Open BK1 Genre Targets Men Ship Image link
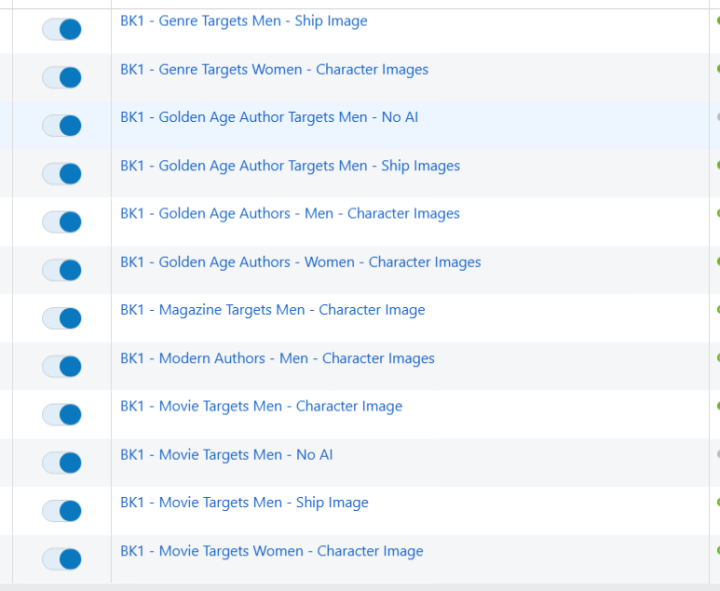Image resolution: width=720 pixels, height=591 pixels. point(243,21)
